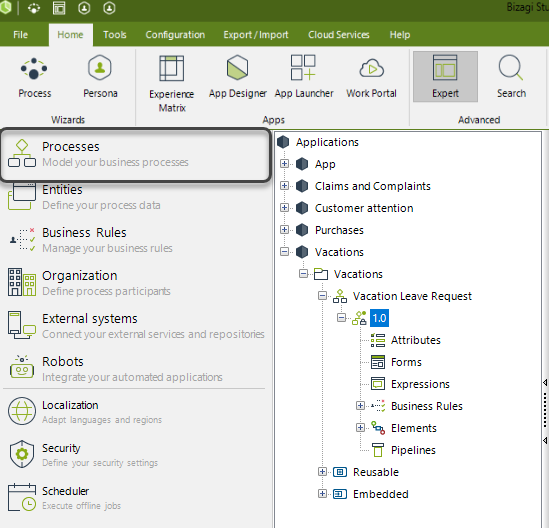Expand the App application node

pos(285,164)
